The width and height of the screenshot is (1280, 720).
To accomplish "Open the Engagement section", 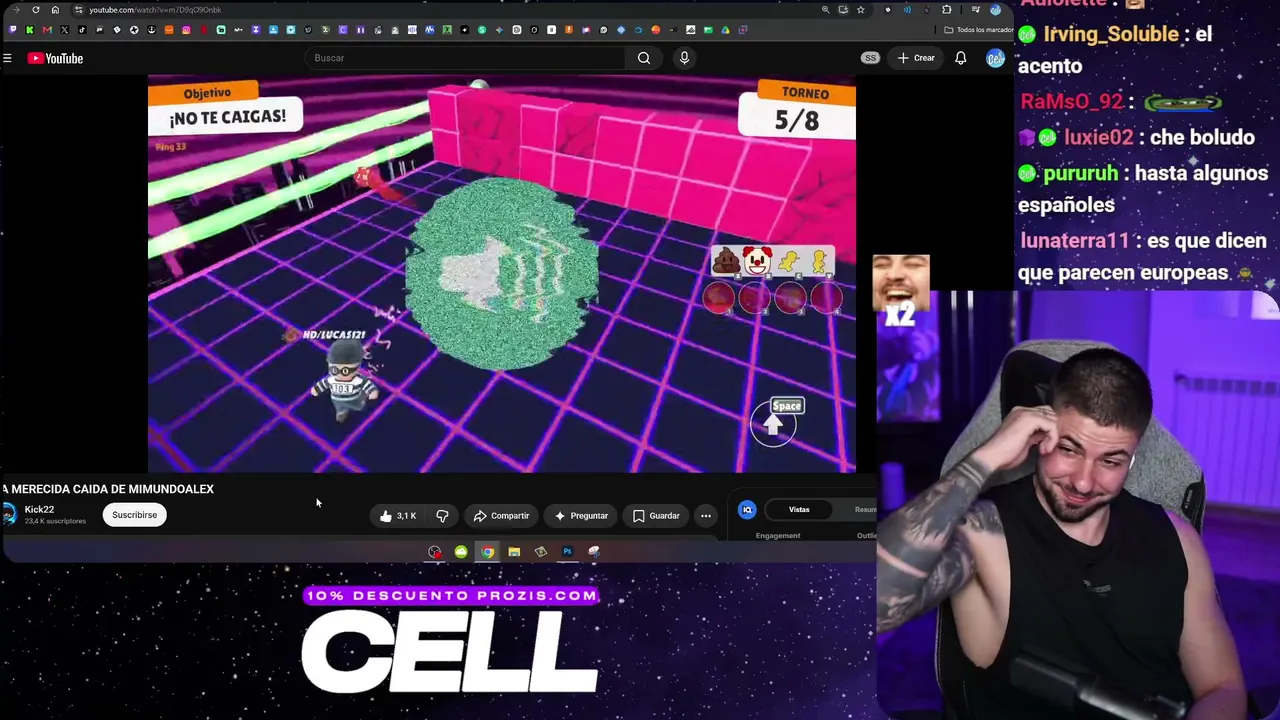I will tap(778, 536).
